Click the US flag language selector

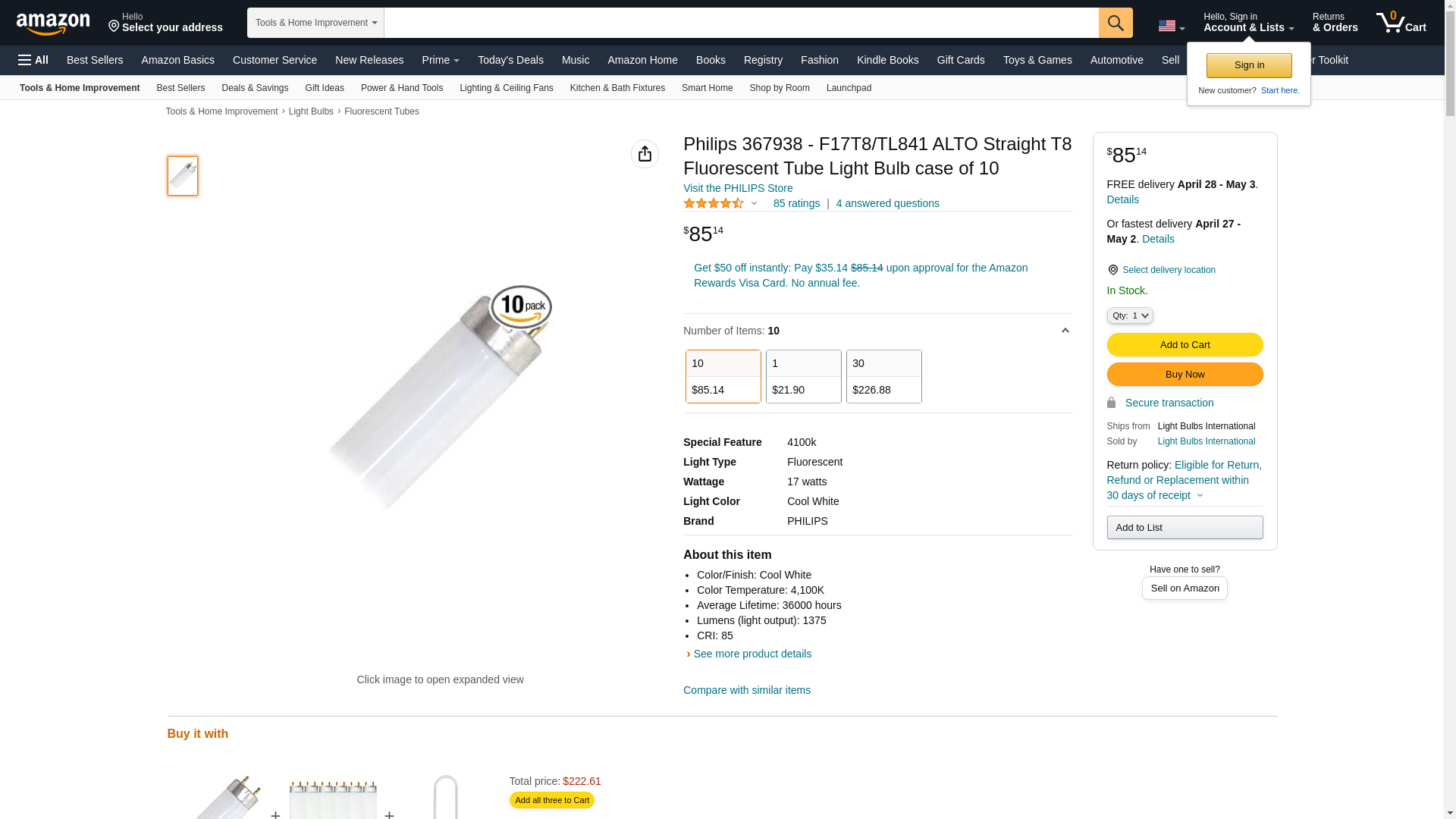pos(1171,26)
